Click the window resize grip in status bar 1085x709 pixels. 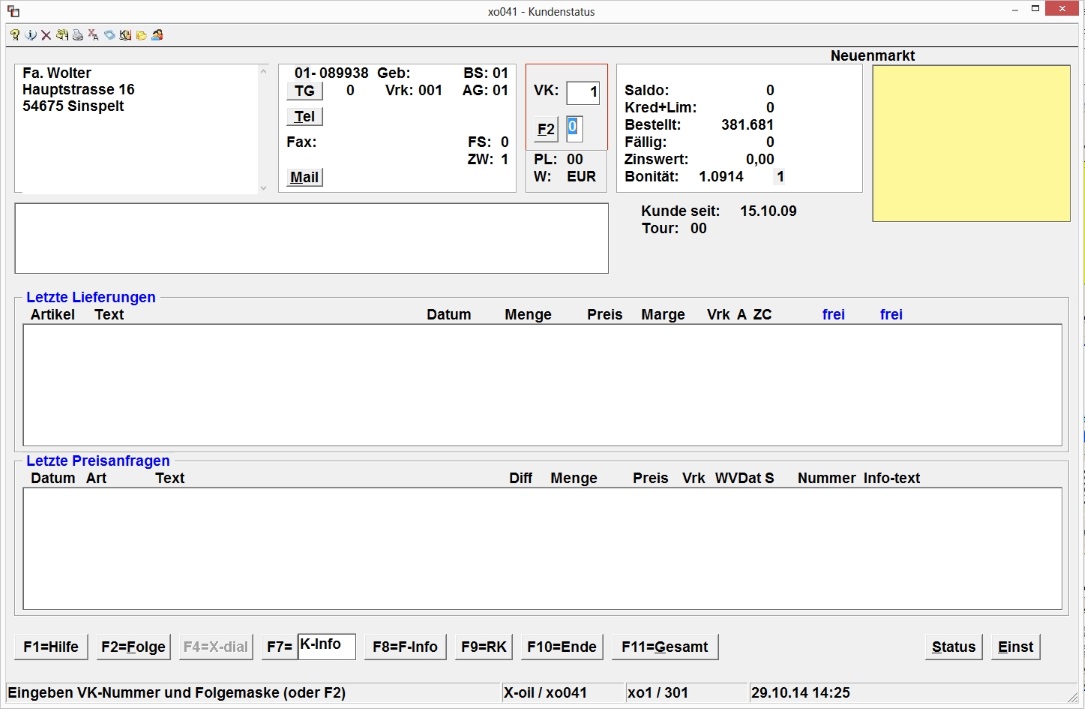[x=1073, y=696]
